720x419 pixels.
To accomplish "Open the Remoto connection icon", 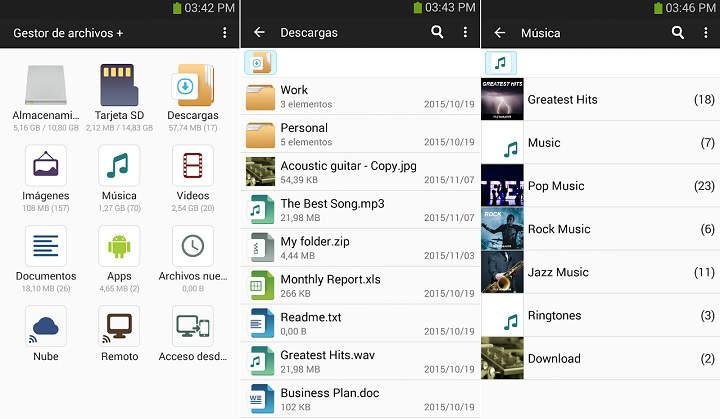I will [x=119, y=327].
